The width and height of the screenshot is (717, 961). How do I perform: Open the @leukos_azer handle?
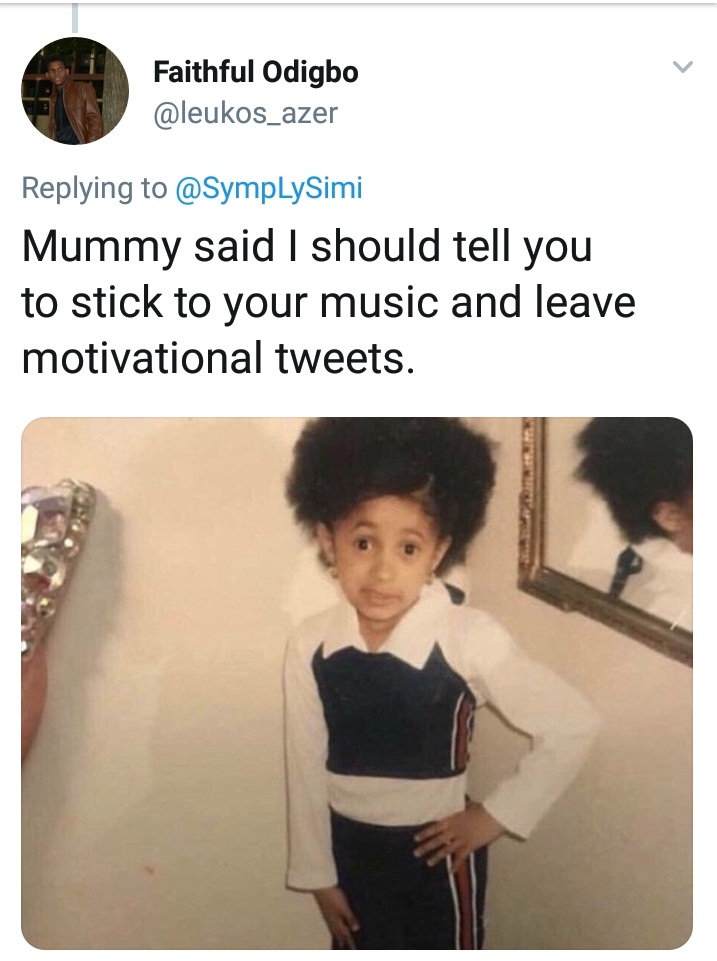tap(245, 114)
